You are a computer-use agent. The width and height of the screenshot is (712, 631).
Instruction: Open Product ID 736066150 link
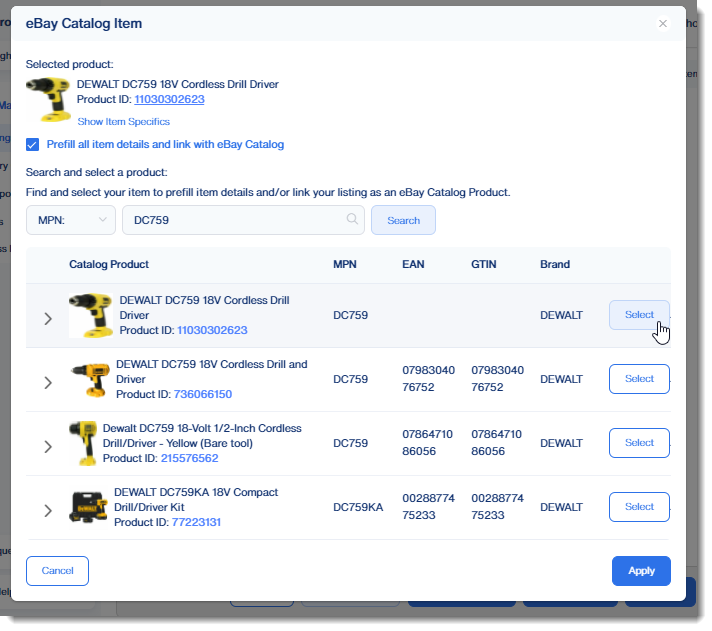click(203, 394)
